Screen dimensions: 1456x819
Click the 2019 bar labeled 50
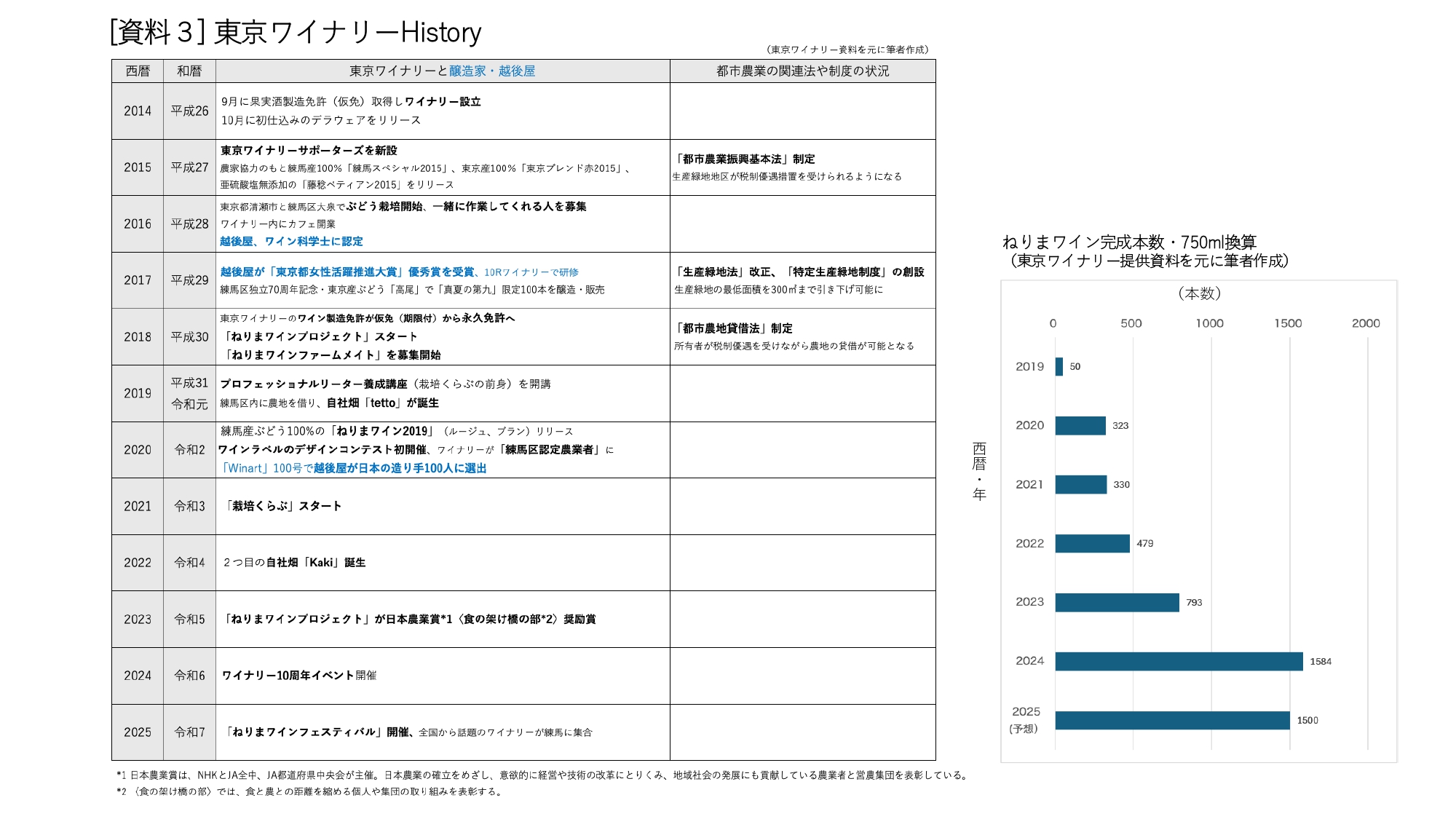(x=1059, y=367)
